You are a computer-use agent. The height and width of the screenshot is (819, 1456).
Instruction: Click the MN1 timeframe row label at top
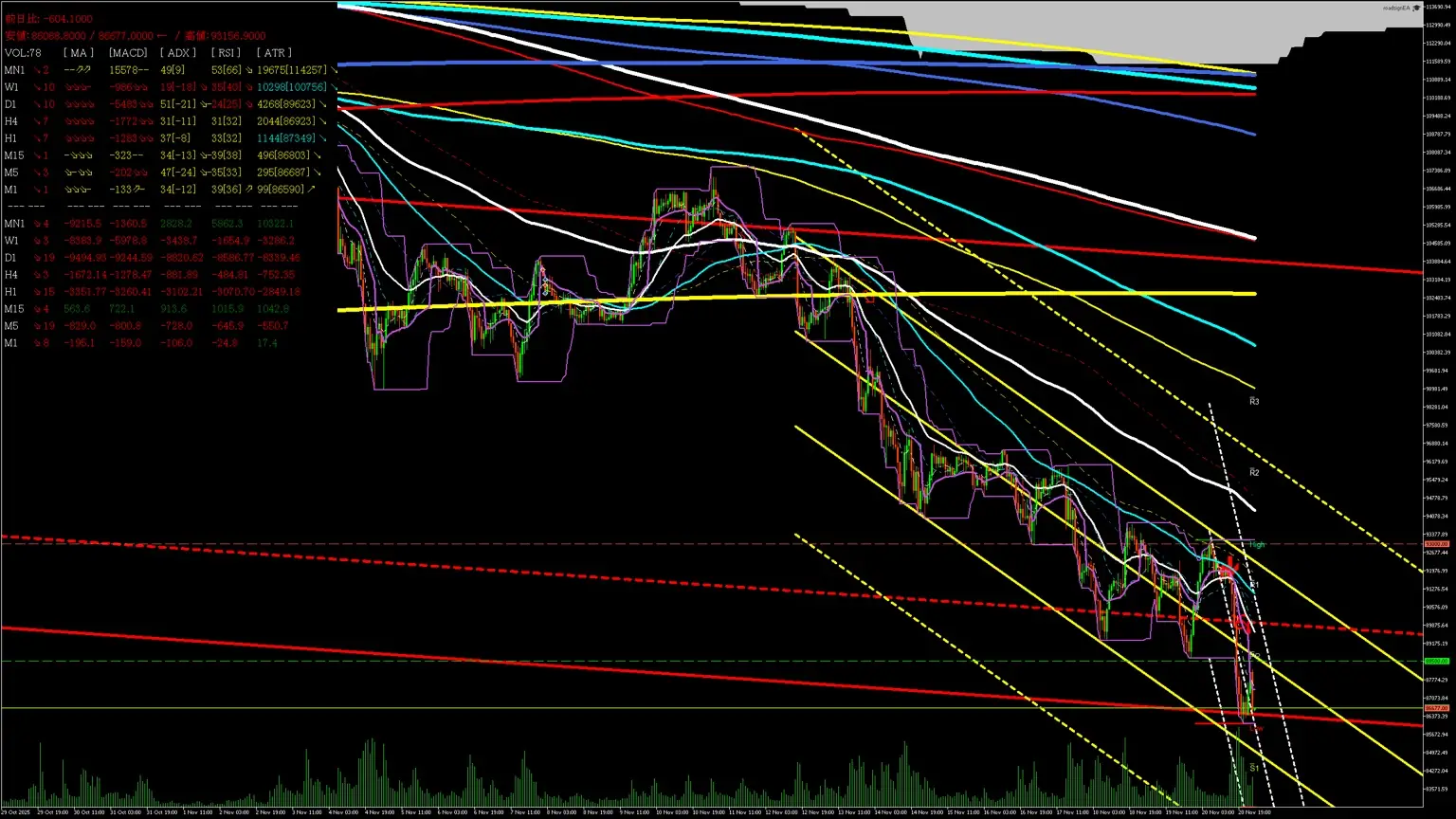(x=14, y=70)
